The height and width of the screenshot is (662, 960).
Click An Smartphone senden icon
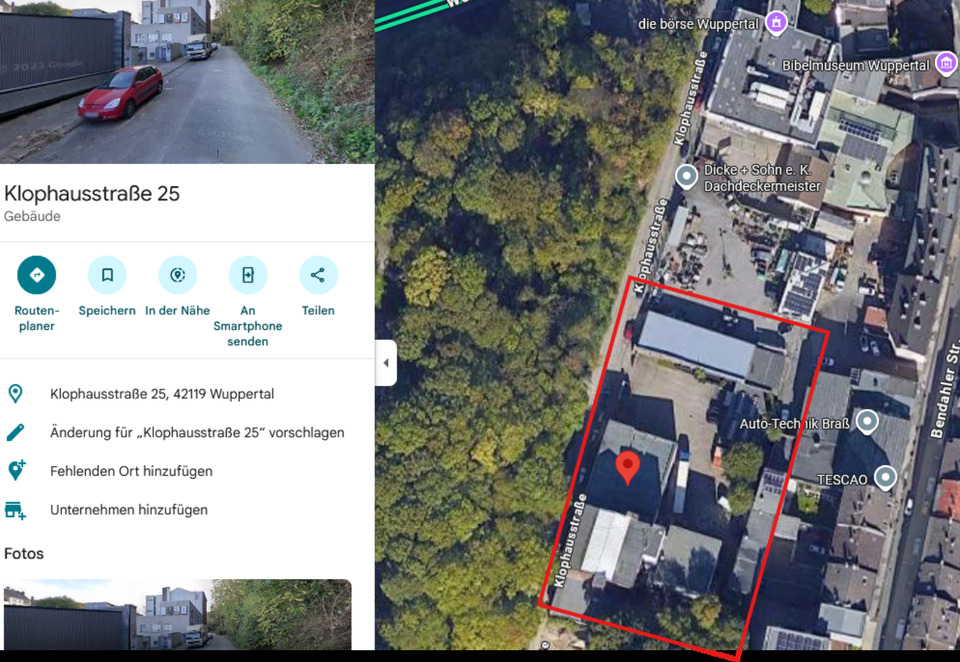[x=248, y=275]
